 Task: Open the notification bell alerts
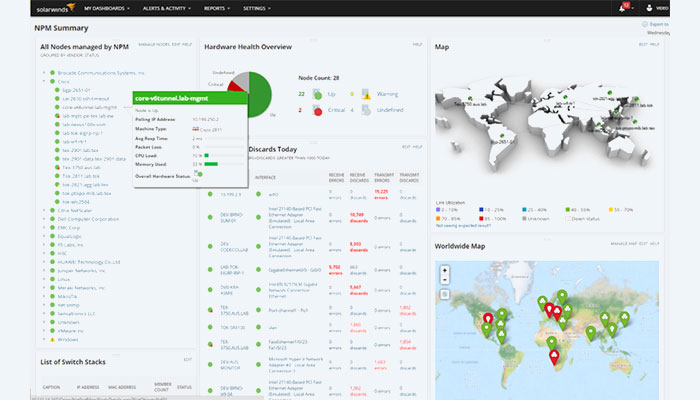(623, 8)
